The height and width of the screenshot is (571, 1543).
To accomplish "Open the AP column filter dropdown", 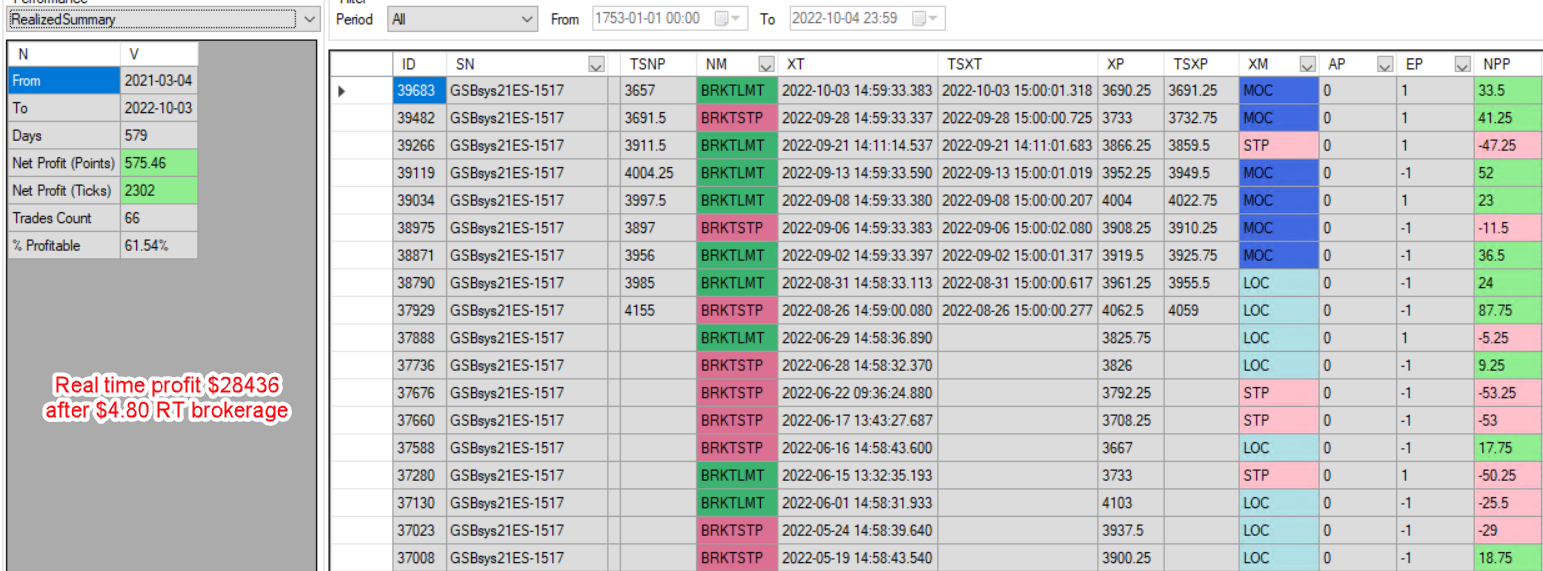I will 1384,65.
